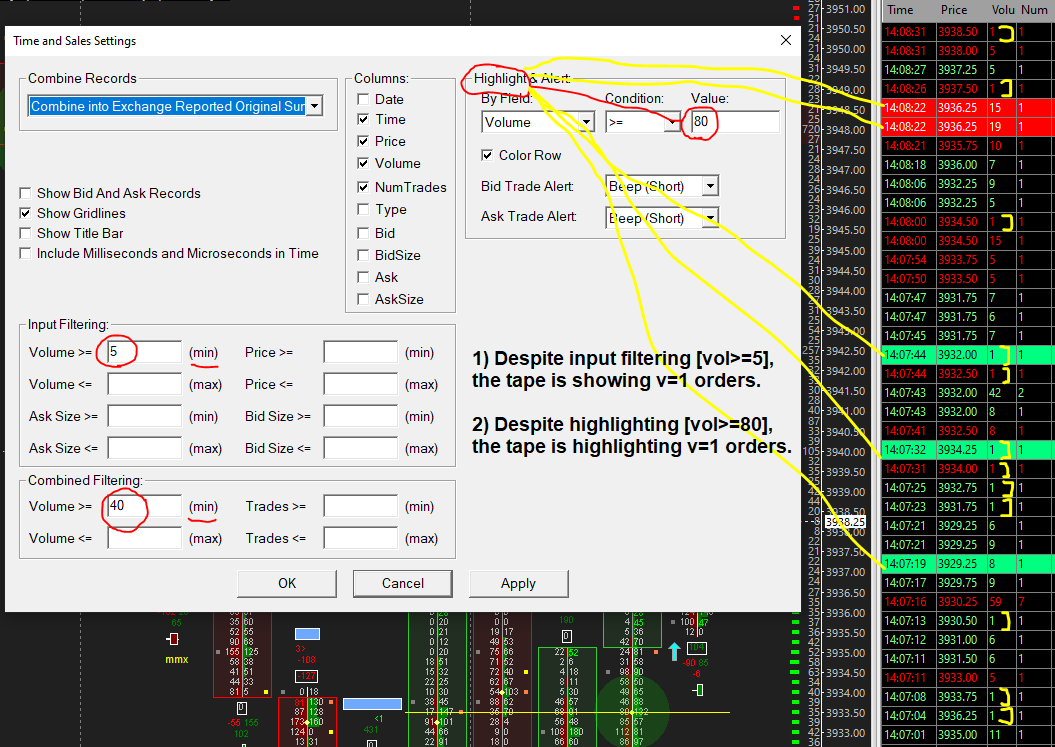Select tape row 14:07:17 price 3929.75
Viewport: 1055px width, 747px height.
click(x=968, y=583)
